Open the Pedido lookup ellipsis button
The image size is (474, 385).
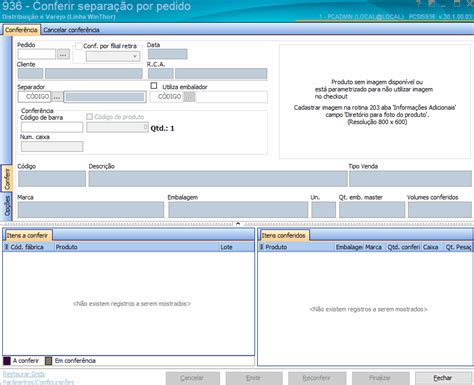point(63,54)
